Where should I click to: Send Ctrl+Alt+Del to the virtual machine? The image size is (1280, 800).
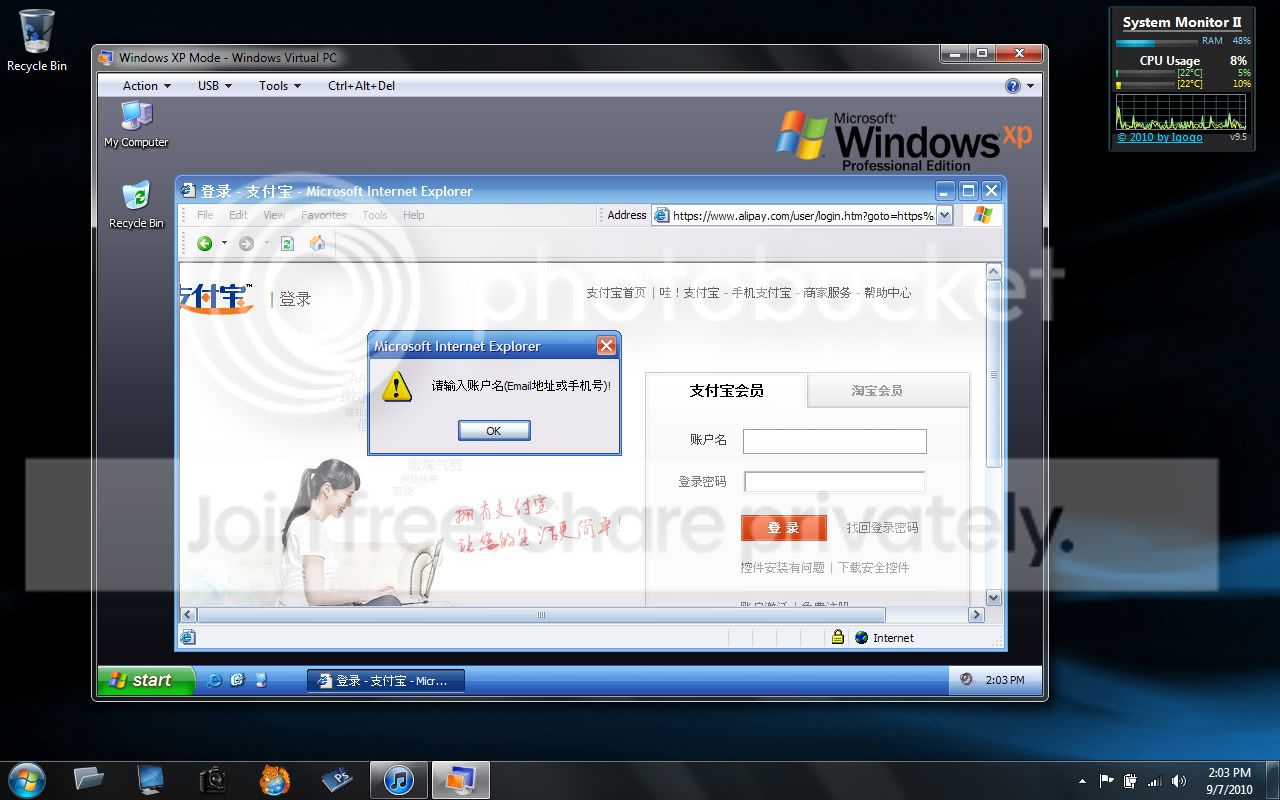[x=361, y=86]
